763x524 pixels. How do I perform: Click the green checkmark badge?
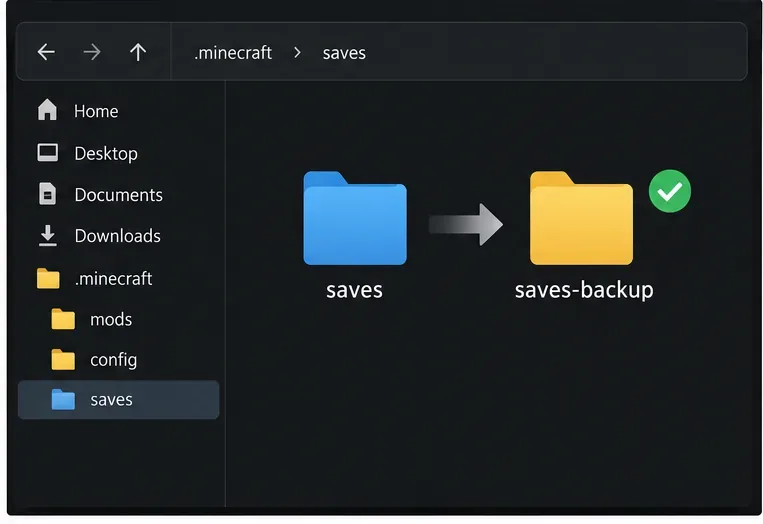click(670, 191)
